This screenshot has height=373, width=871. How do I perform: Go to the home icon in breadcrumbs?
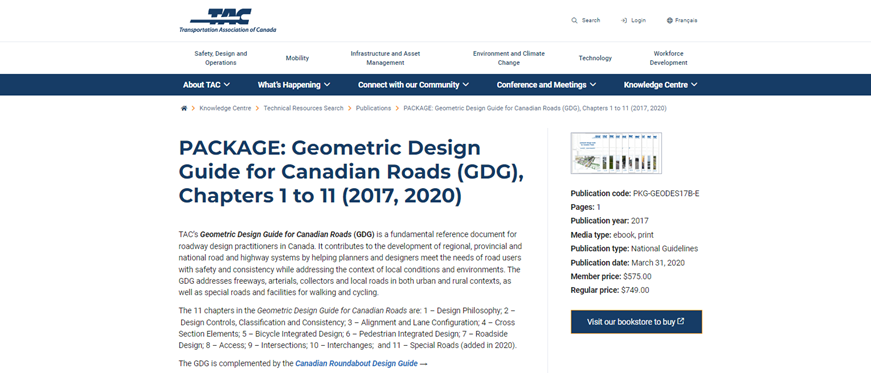coord(184,108)
